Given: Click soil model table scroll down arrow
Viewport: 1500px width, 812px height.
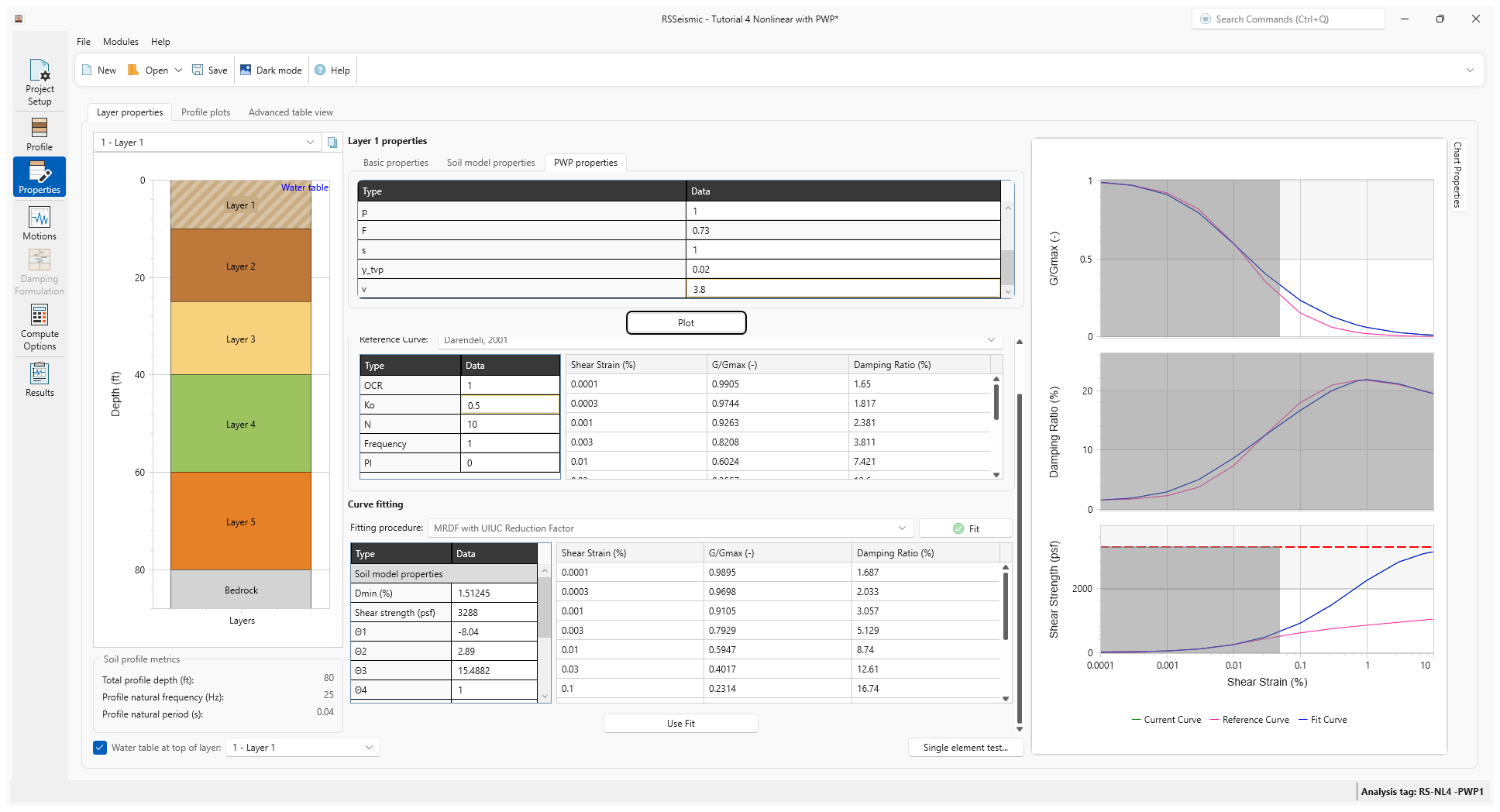Looking at the screenshot, I should (x=545, y=697).
